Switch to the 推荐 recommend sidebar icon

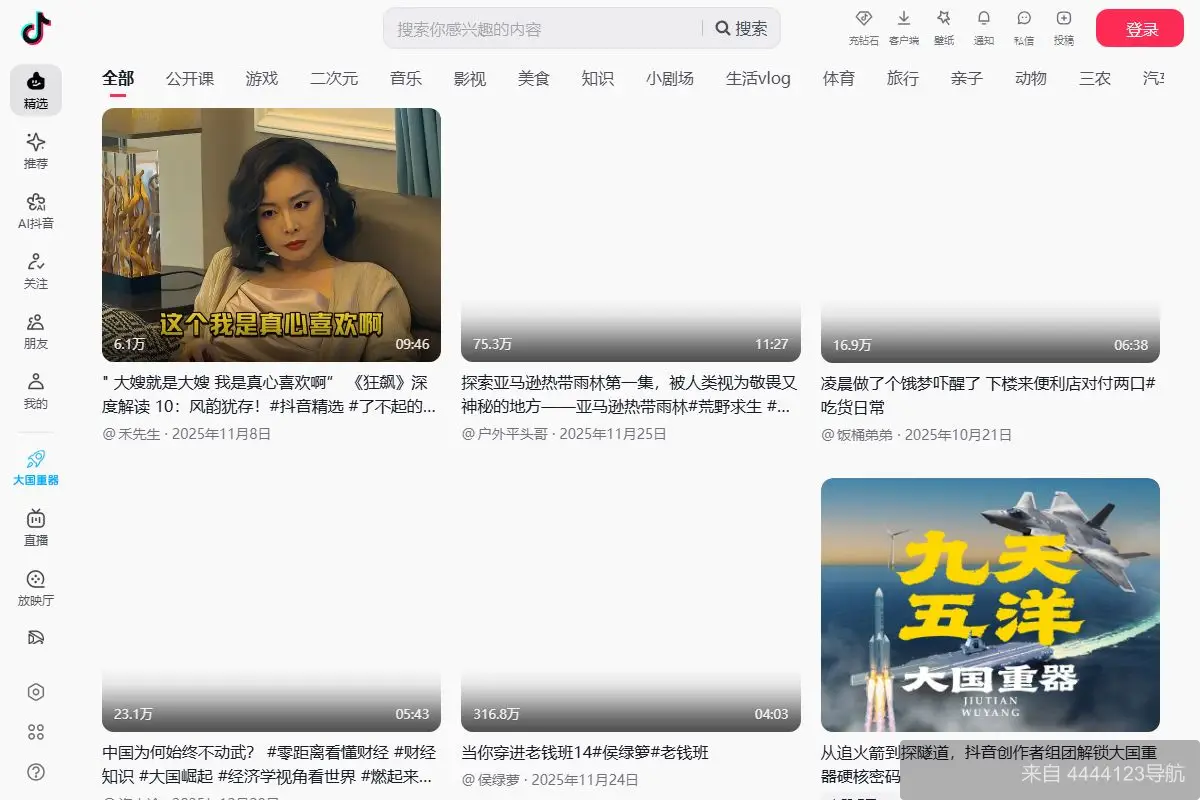(x=36, y=152)
